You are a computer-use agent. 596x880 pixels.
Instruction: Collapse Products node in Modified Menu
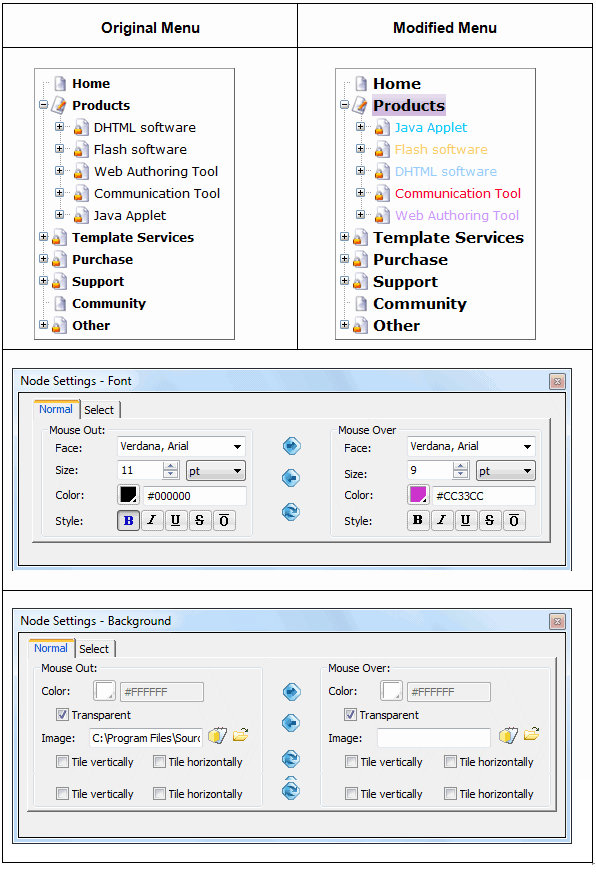(x=345, y=104)
